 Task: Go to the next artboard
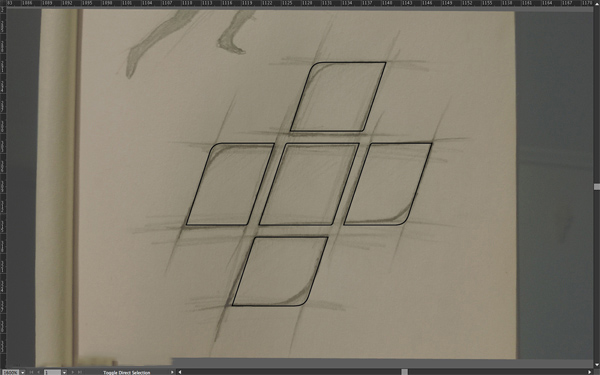(x=73, y=372)
